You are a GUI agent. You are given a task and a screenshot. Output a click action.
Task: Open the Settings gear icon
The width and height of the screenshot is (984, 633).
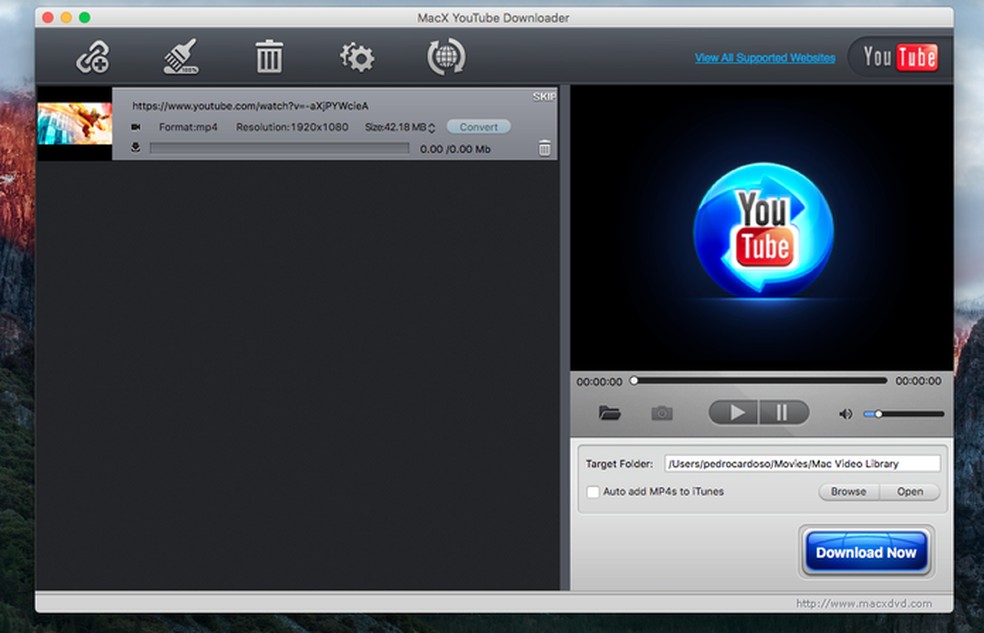[357, 57]
